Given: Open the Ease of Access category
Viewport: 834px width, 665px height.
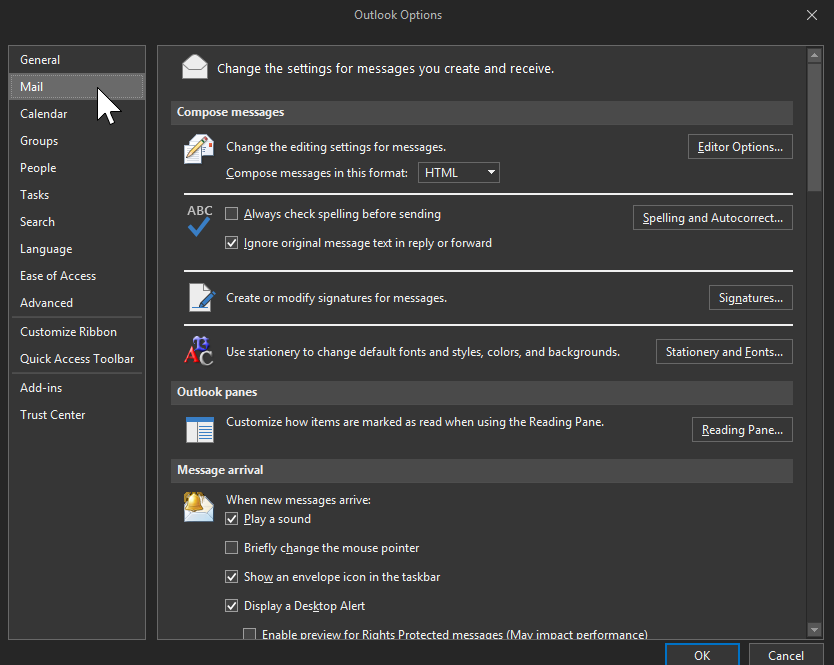Looking at the screenshot, I should click(x=77, y=276).
